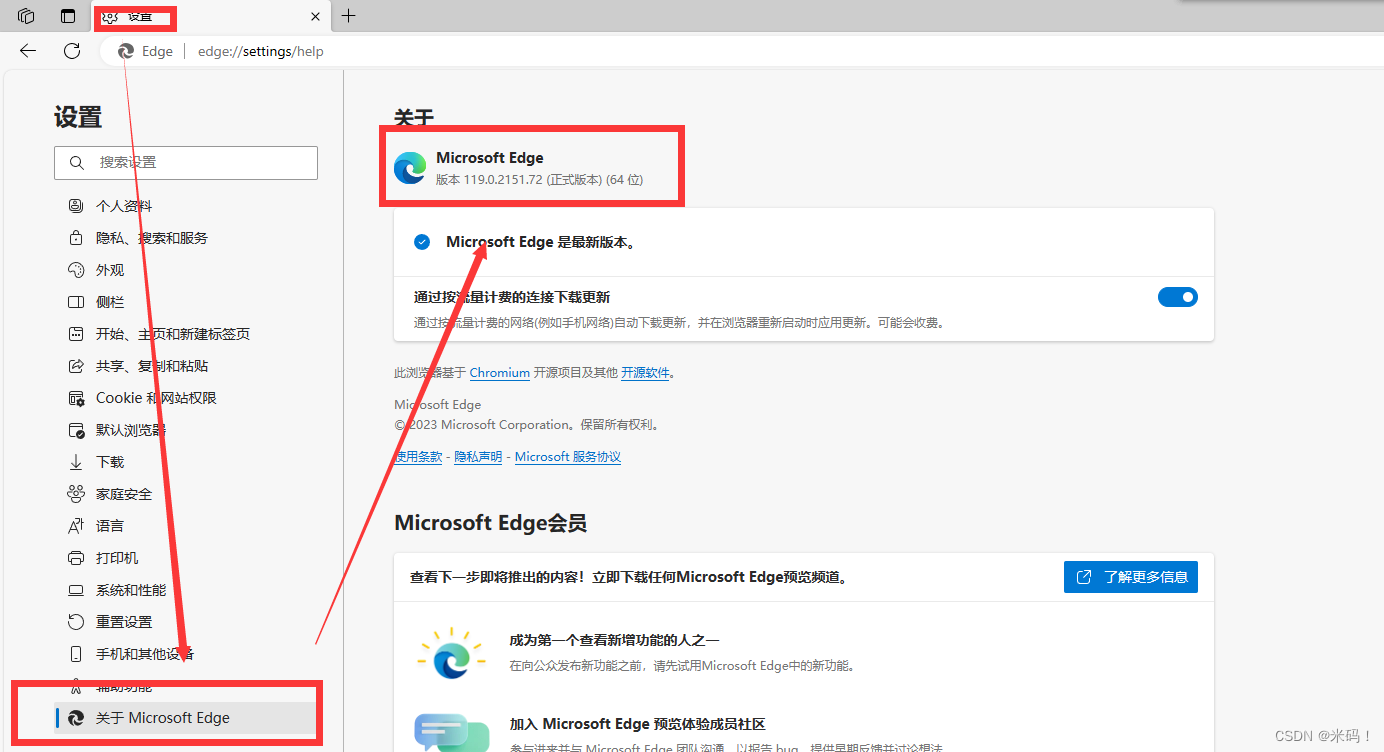Click the 语言 icon

click(x=76, y=526)
